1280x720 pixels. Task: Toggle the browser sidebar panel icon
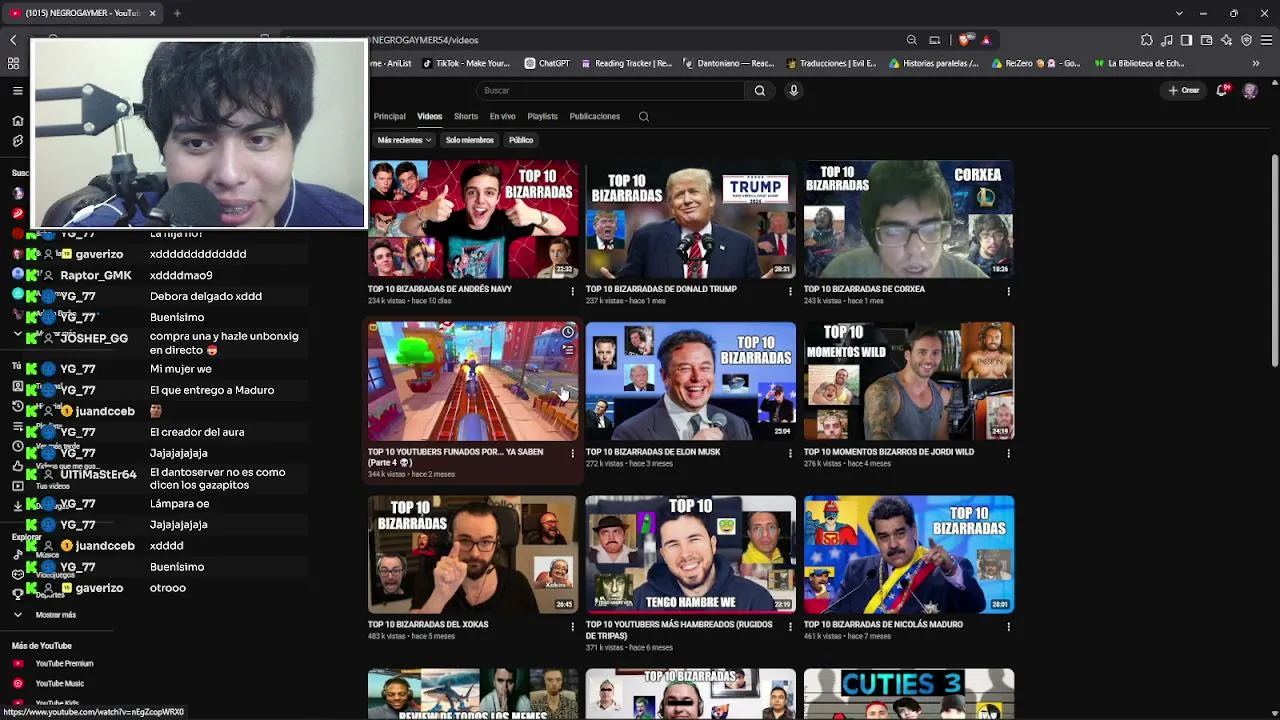coord(1186,40)
